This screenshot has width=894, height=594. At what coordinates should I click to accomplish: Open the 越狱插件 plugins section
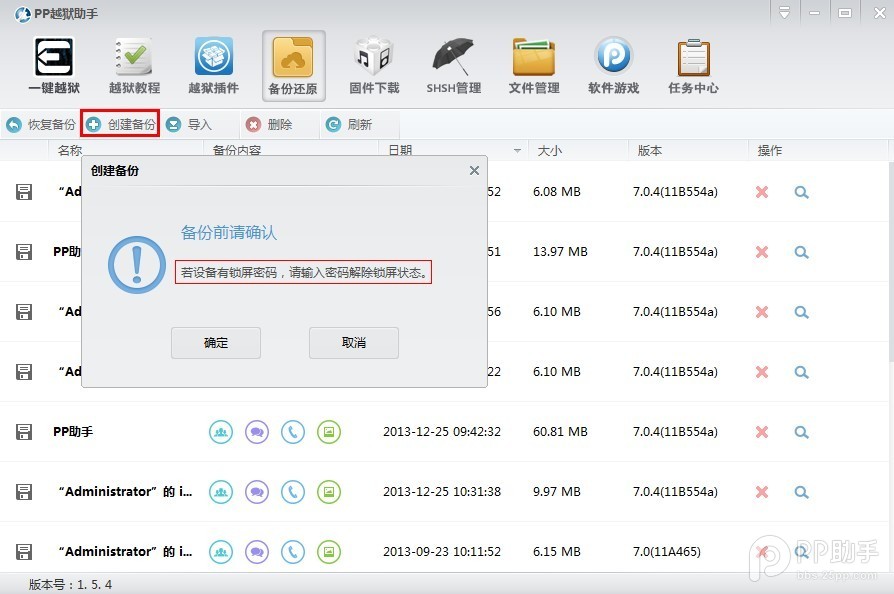coord(213,65)
